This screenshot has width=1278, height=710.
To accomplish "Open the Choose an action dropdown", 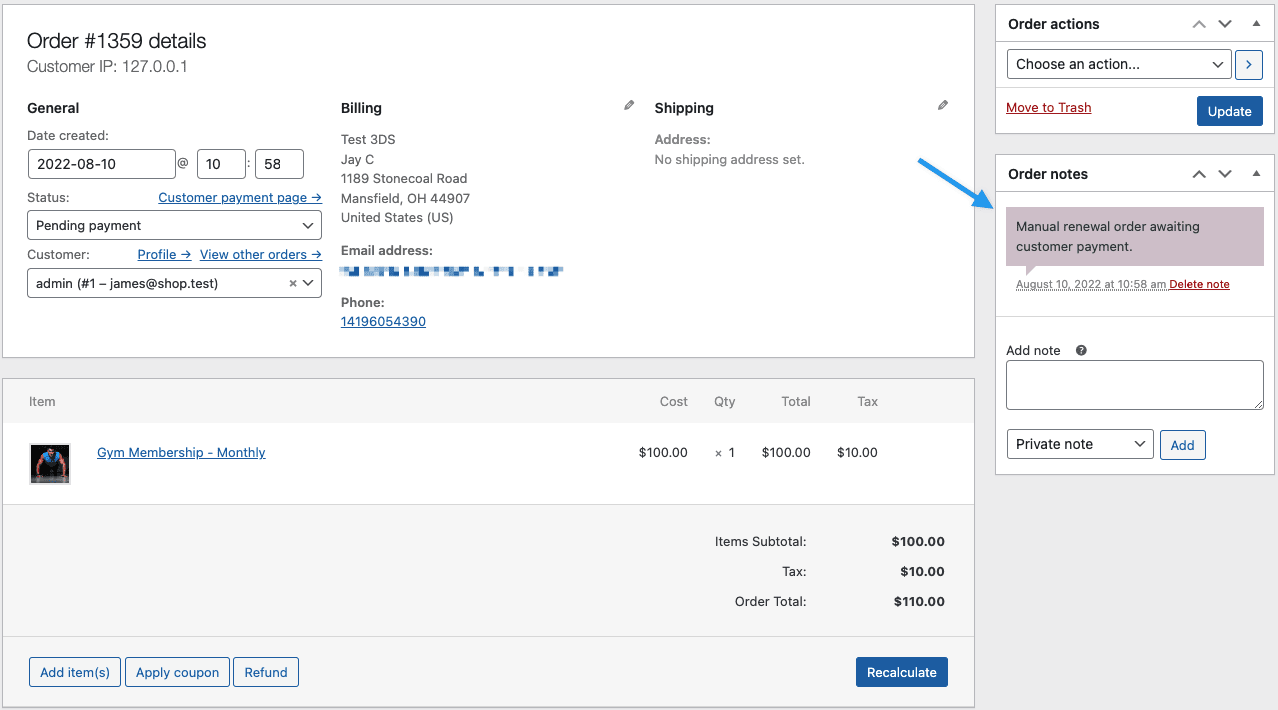I will pos(1118,64).
